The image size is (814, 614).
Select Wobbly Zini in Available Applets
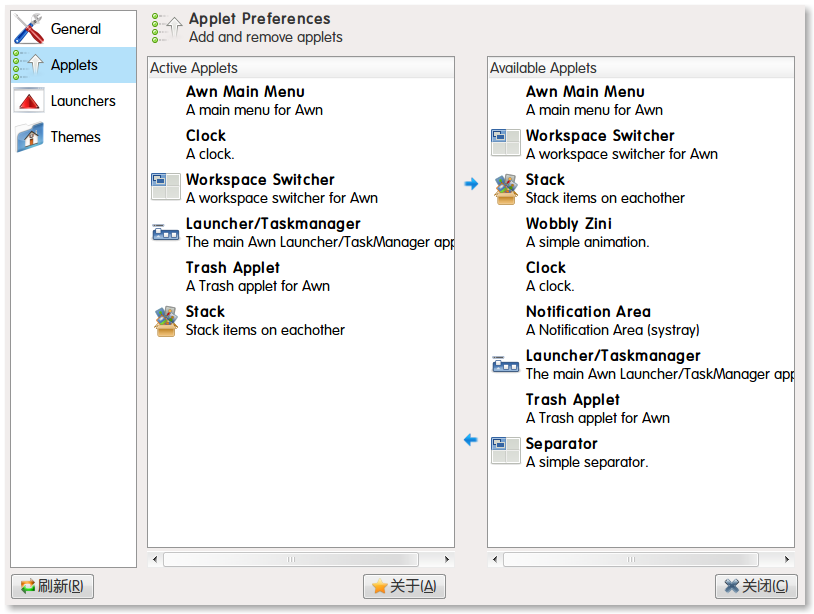(x=641, y=233)
